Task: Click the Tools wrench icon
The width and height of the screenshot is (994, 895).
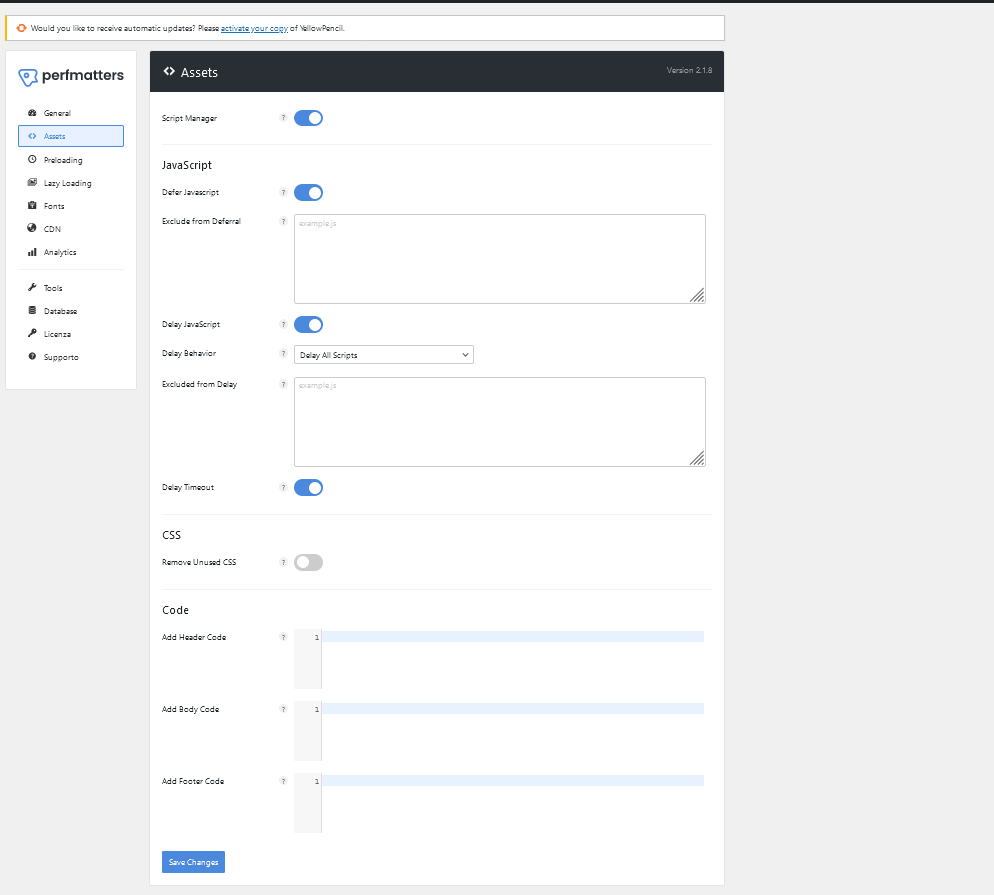Action: 32,287
